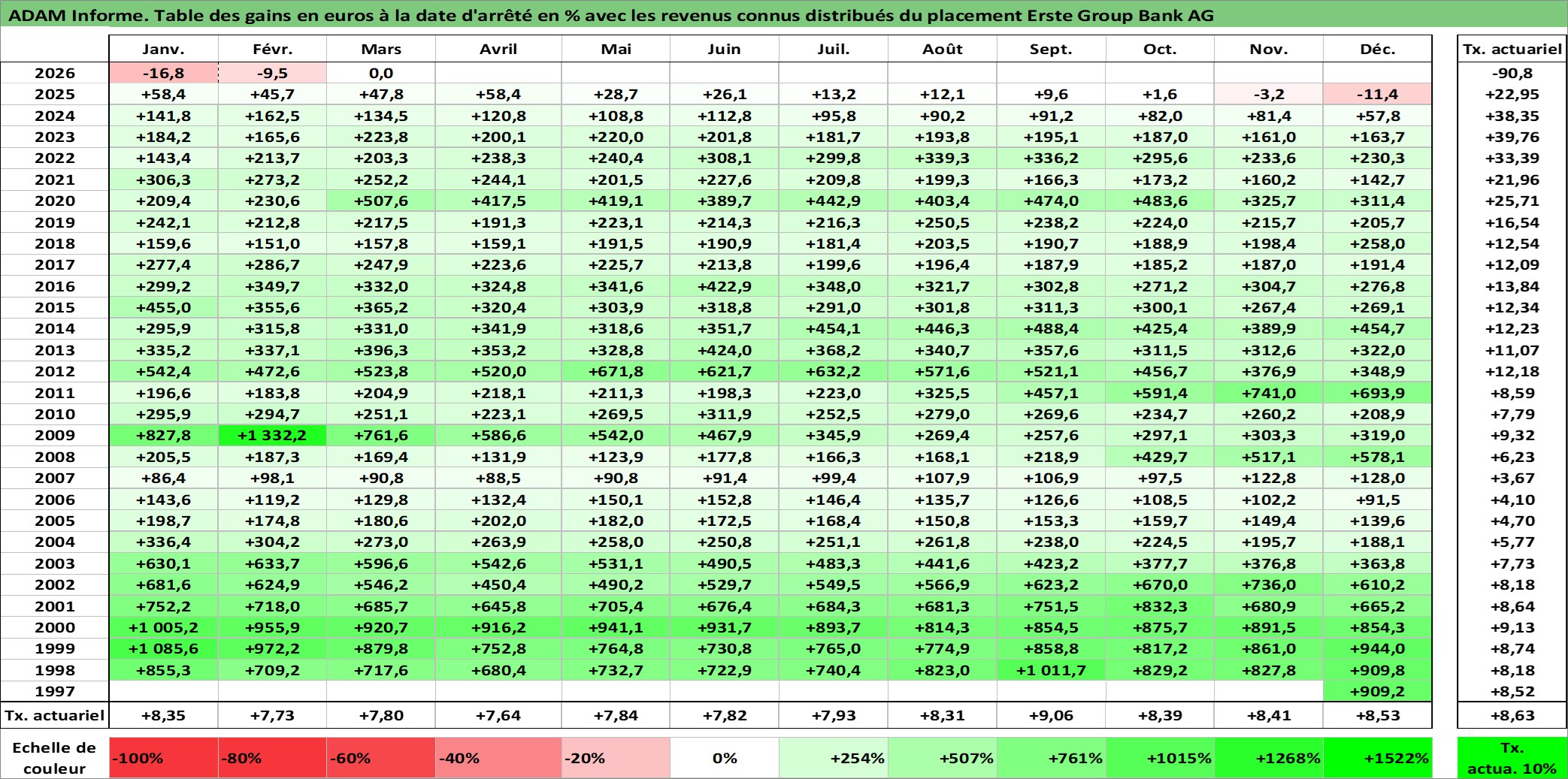Select the -90,8 actuarial rate for 2026

click(1512, 73)
